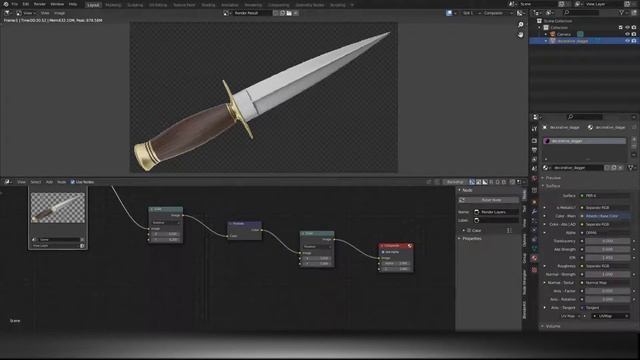This screenshot has width=640, height=360.
Task: Collapse the Collection tree in outliner
Action: point(539,28)
